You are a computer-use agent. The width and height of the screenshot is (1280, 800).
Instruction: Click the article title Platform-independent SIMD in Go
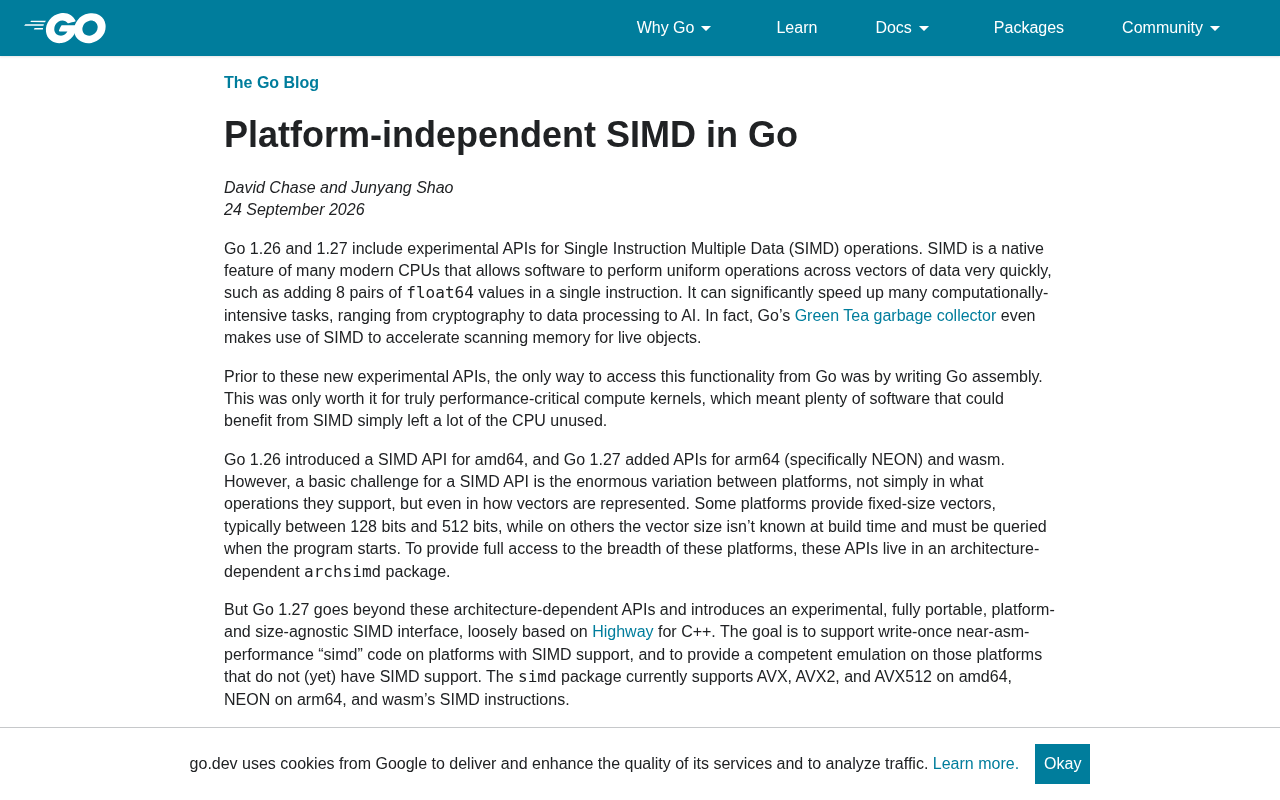point(511,134)
